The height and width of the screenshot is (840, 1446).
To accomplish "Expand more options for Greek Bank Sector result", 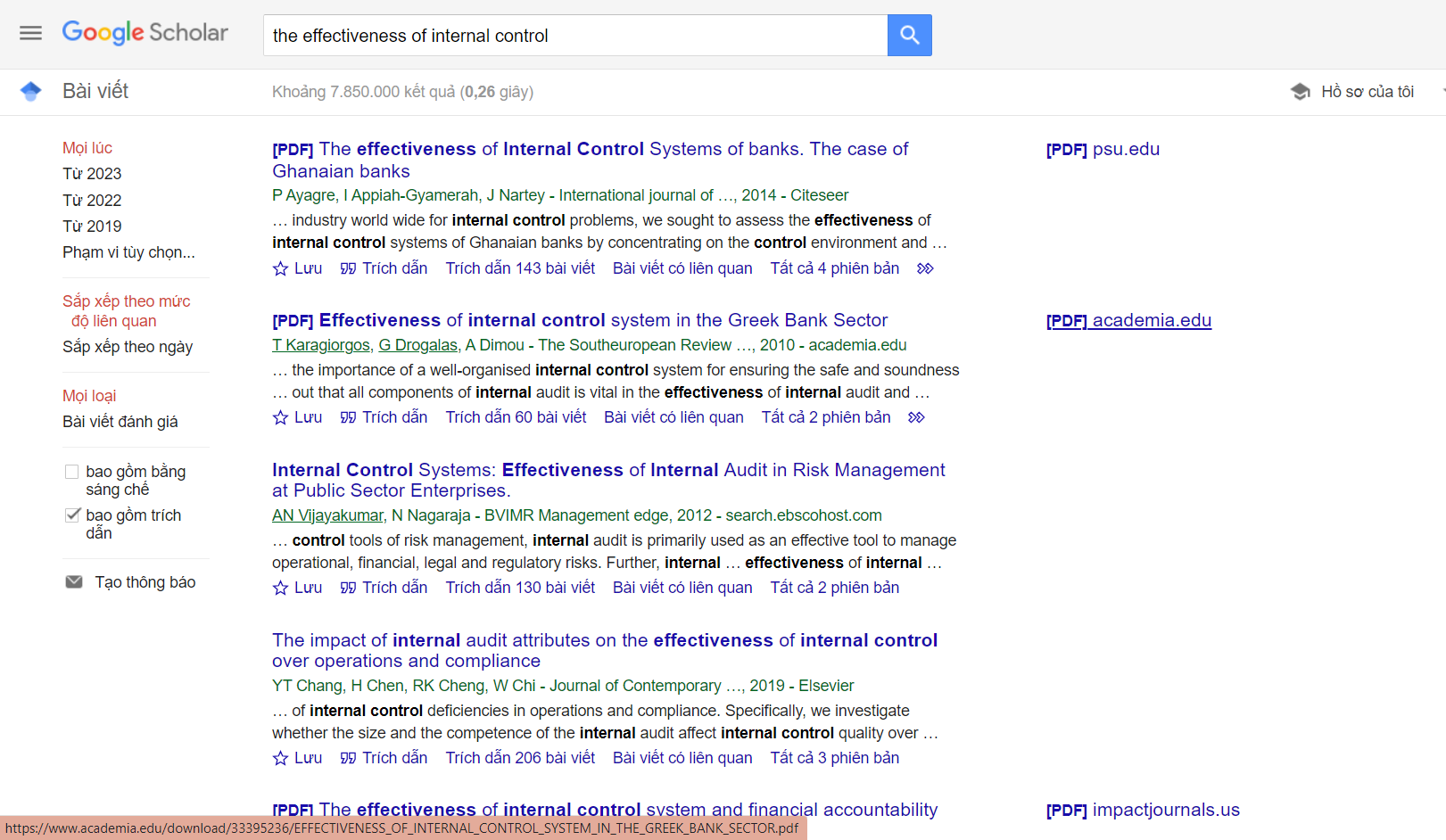I will pyautogui.click(x=916, y=417).
